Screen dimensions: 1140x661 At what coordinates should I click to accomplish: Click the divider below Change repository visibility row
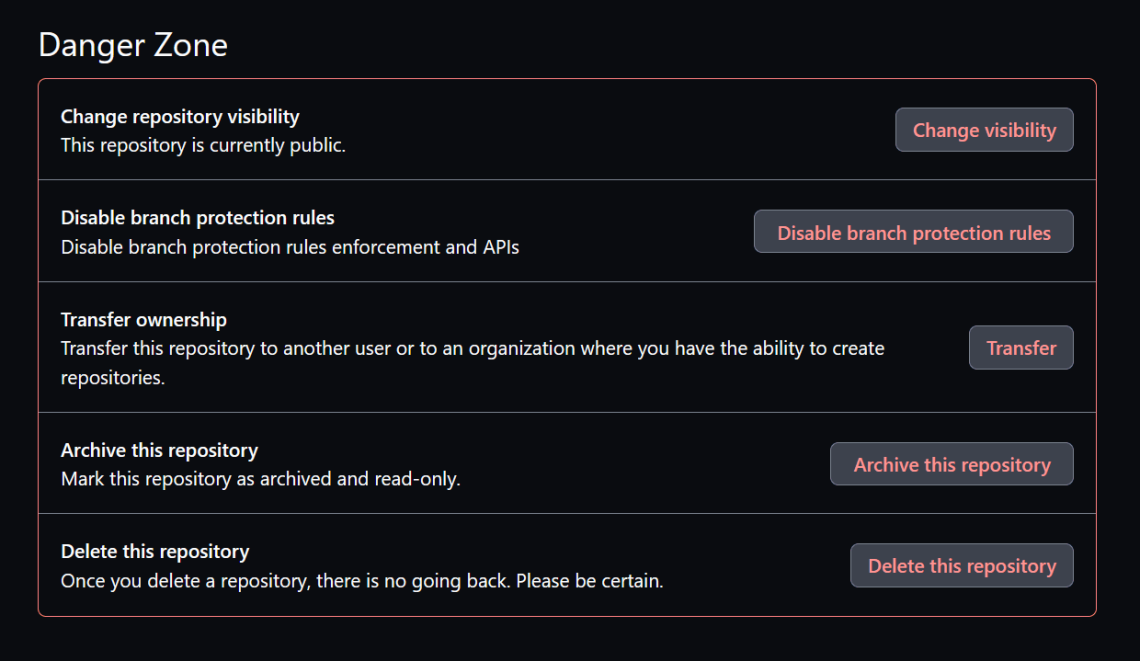point(570,179)
